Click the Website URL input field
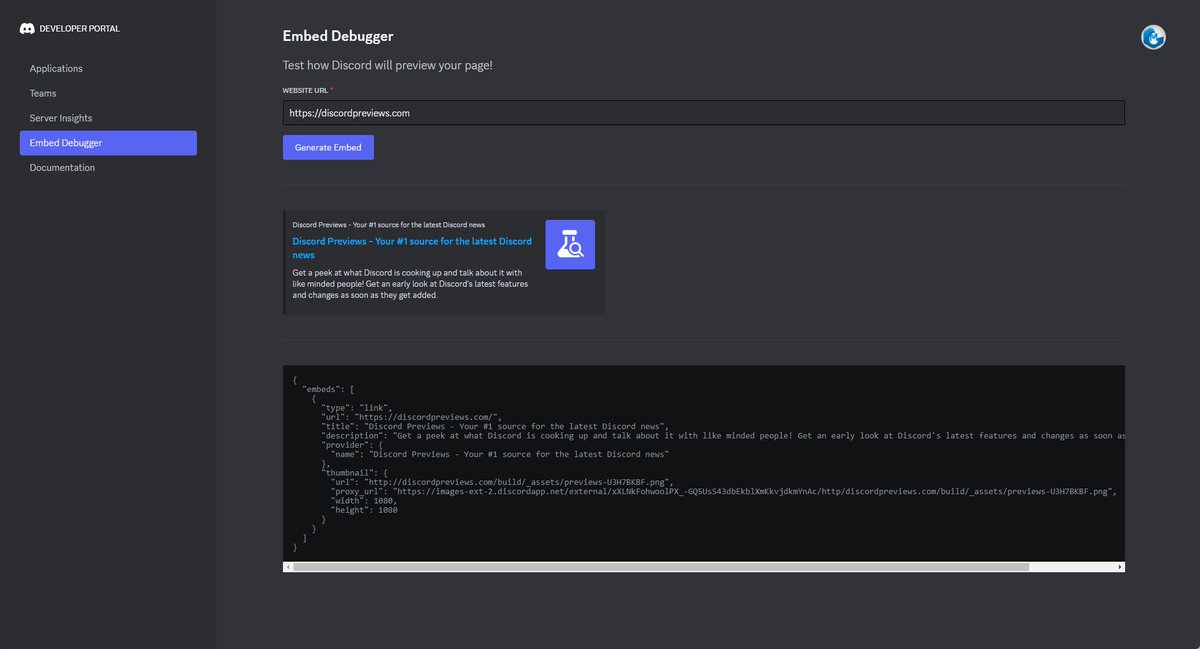 [x=704, y=113]
